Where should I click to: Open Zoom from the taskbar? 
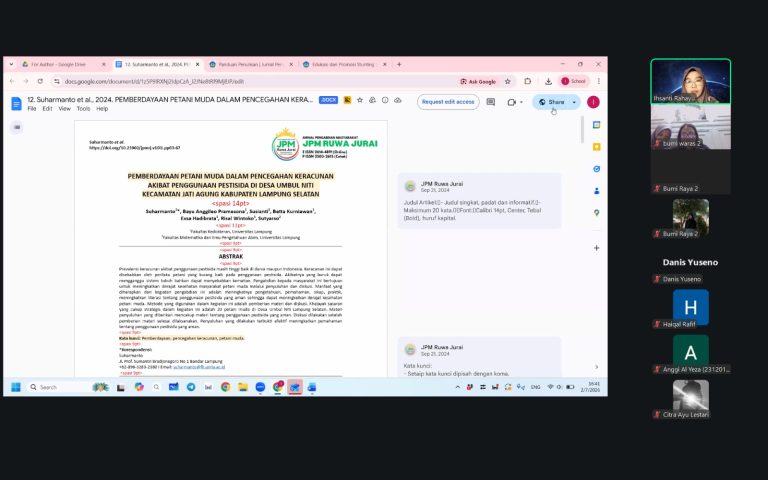pos(260,387)
